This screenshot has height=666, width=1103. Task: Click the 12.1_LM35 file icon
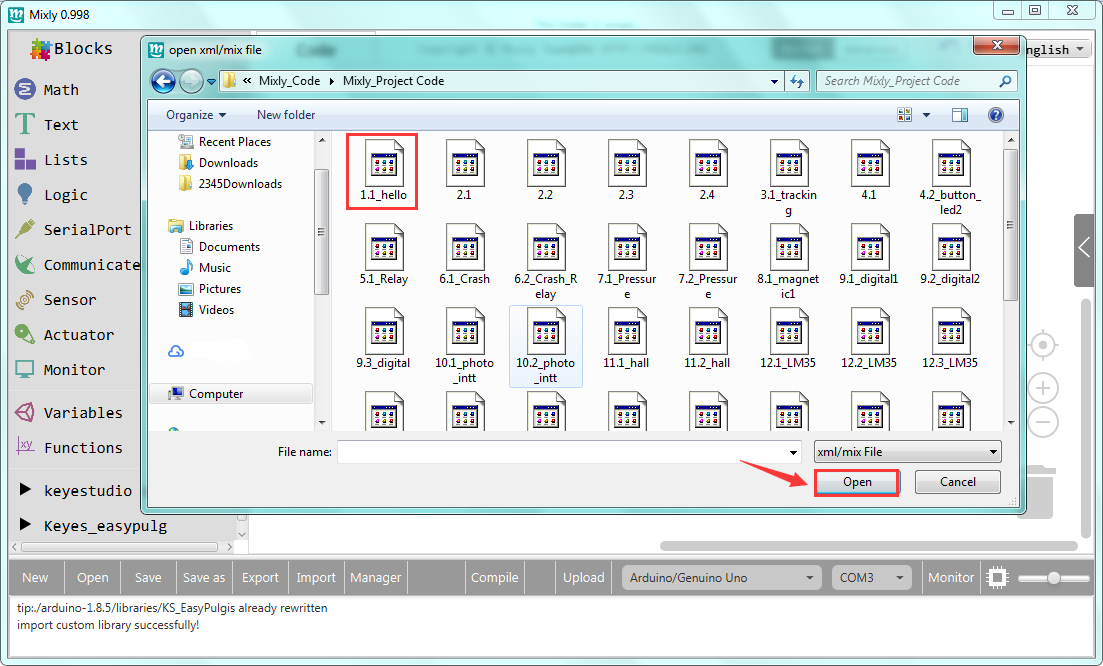tap(787, 331)
